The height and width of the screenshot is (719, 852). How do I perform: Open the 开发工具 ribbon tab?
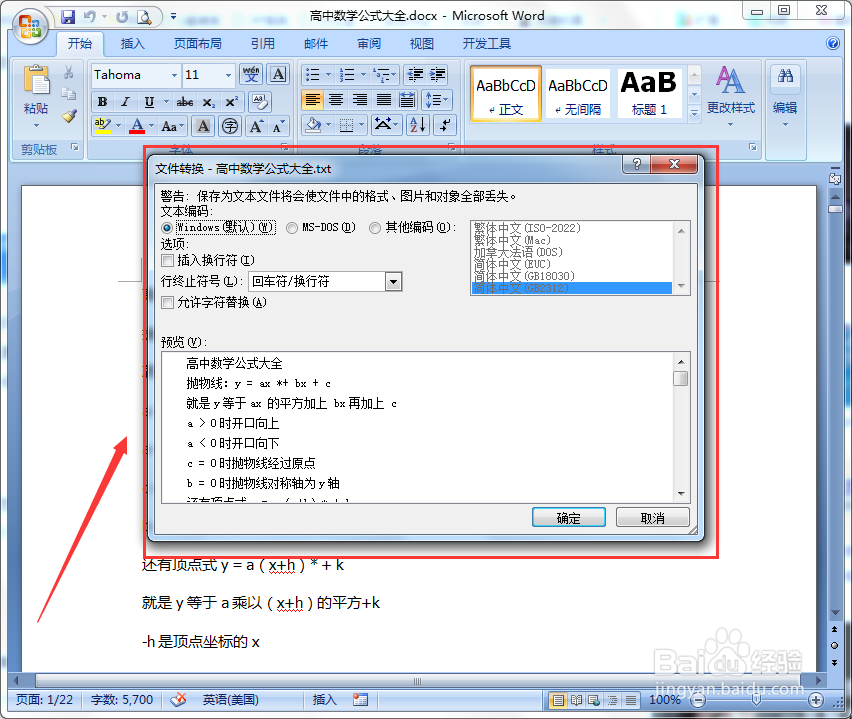point(486,43)
